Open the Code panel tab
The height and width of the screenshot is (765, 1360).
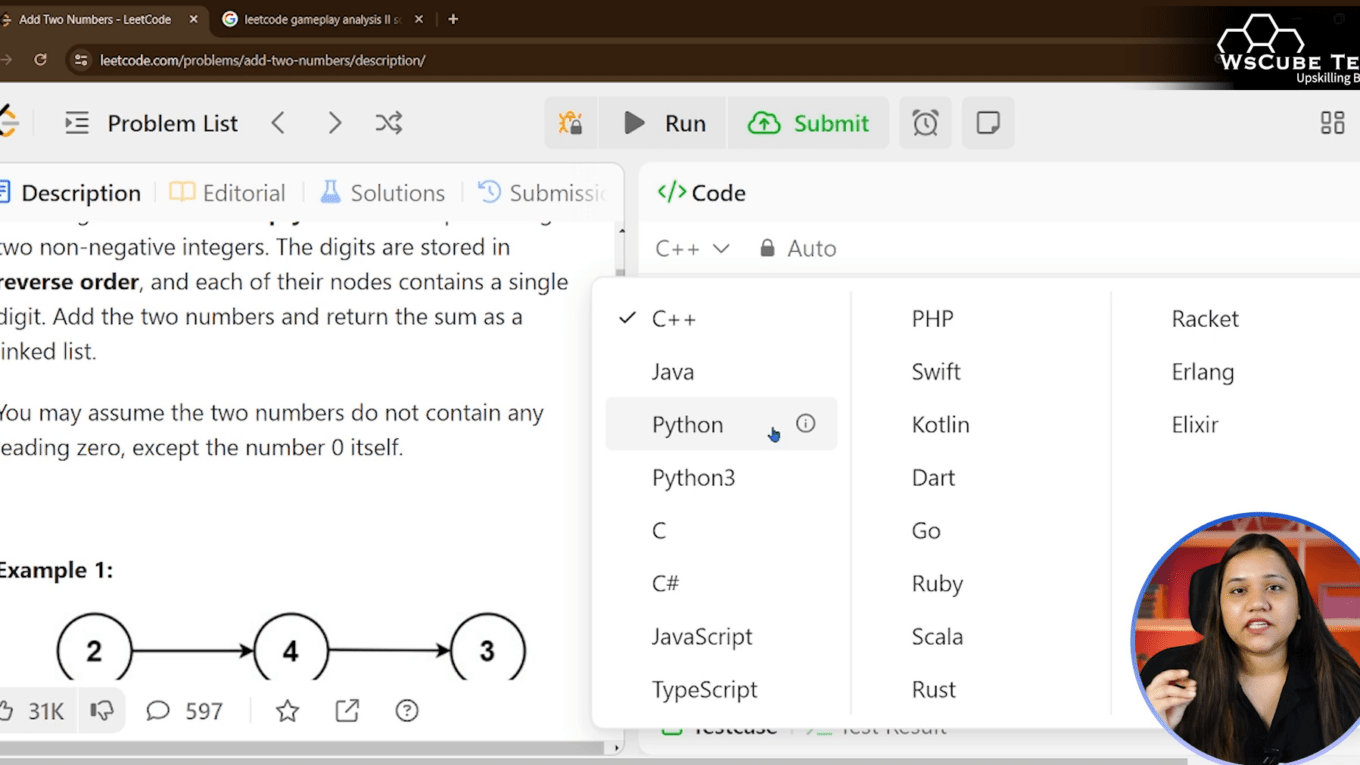pos(701,193)
